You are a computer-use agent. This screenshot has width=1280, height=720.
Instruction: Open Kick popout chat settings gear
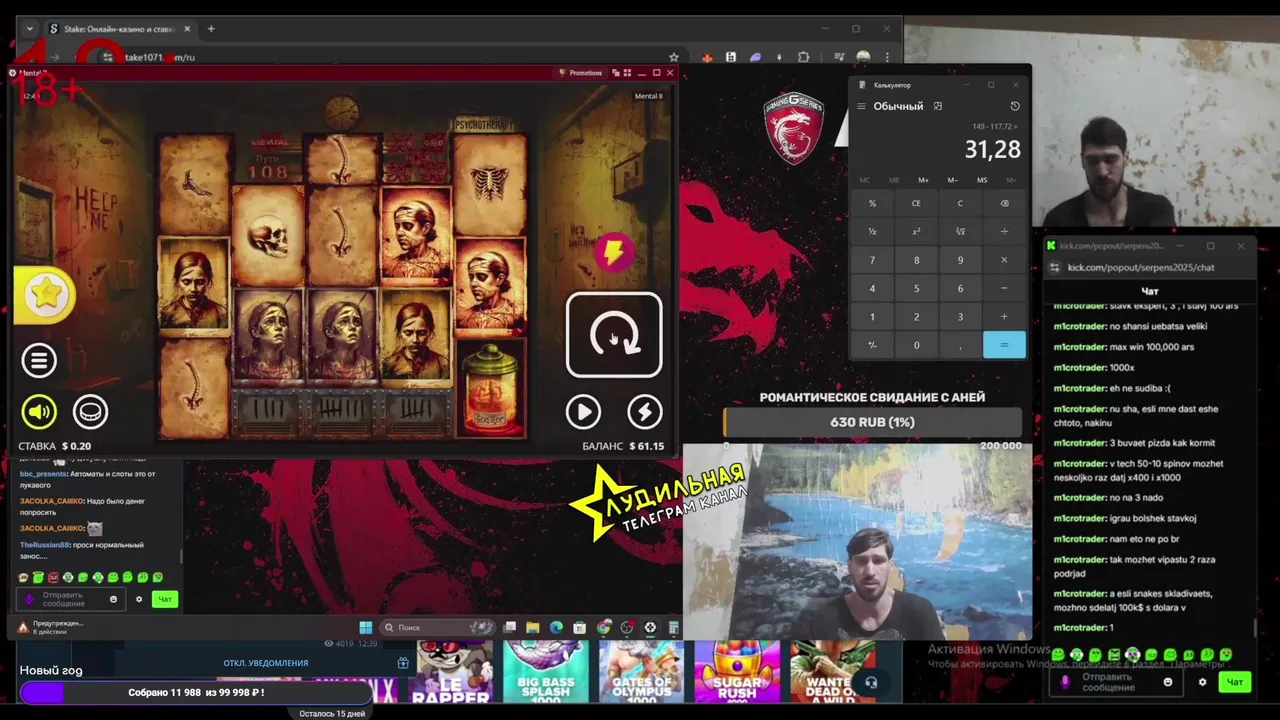click(1203, 682)
